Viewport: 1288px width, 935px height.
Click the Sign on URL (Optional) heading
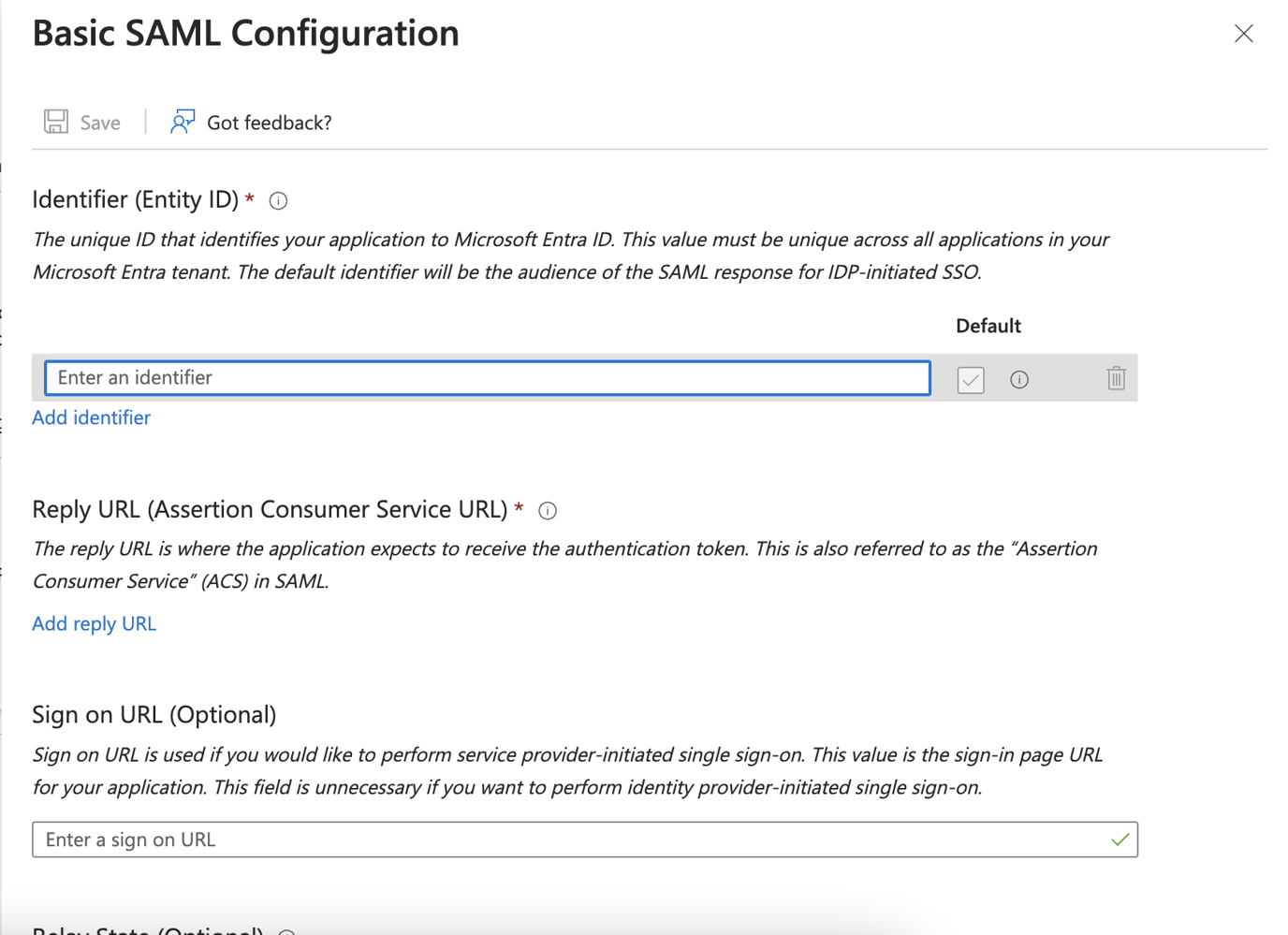(x=154, y=715)
